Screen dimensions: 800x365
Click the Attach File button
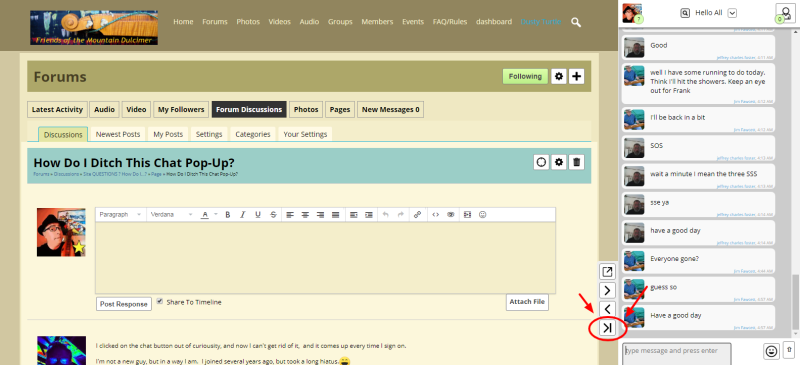[x=527, y=302]
